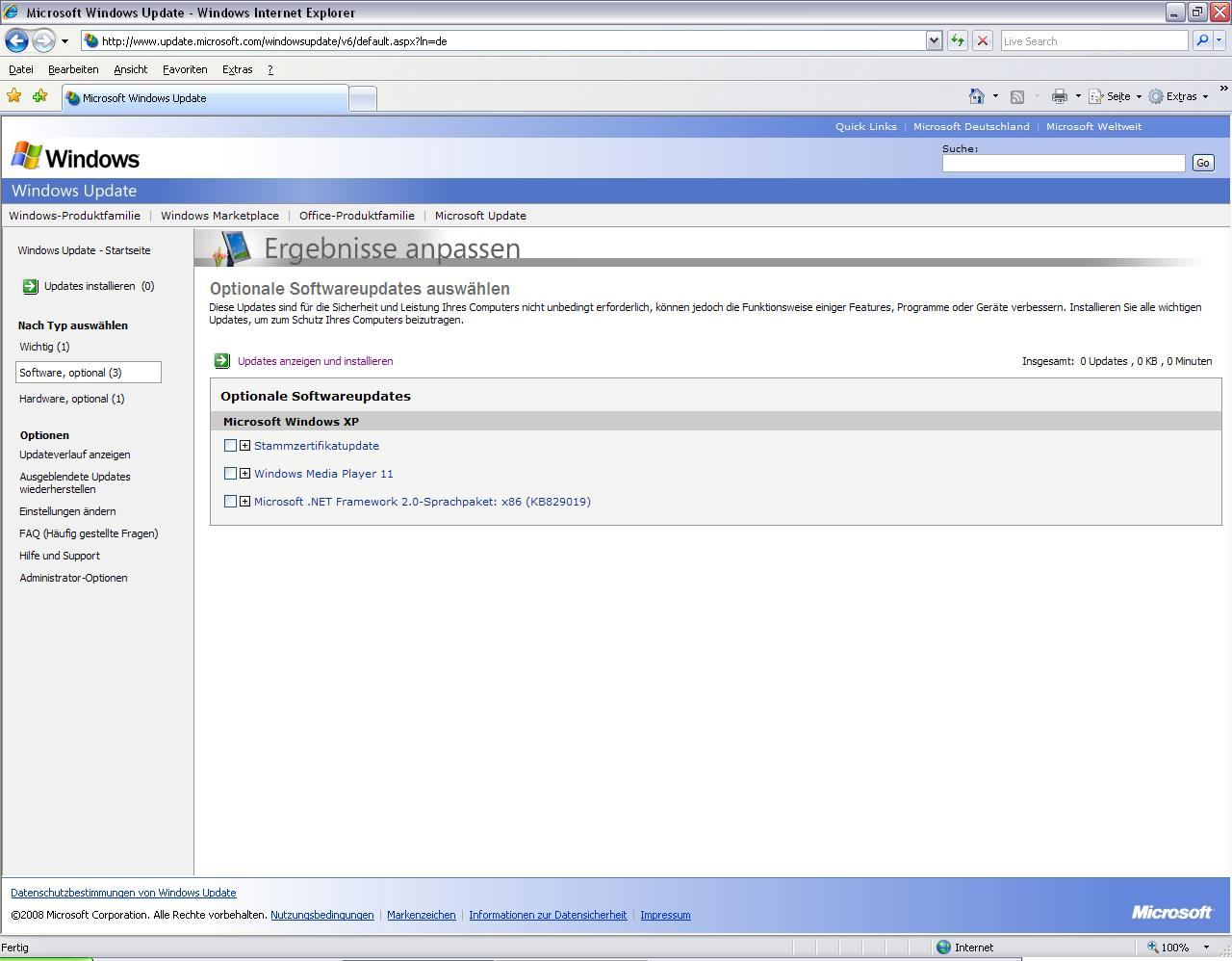Open a new blank tab
The image size is (1232, 961).
tap(362, 98)
